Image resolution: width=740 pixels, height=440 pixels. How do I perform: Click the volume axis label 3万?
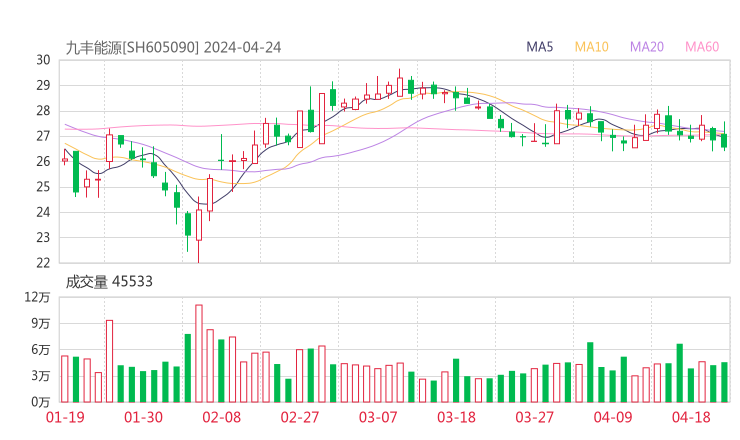(x=41, y=376)
